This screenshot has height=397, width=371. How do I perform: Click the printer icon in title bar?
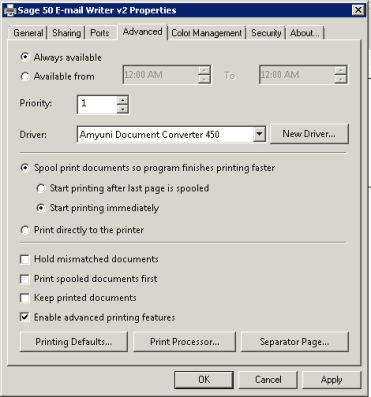coord(10,10)
